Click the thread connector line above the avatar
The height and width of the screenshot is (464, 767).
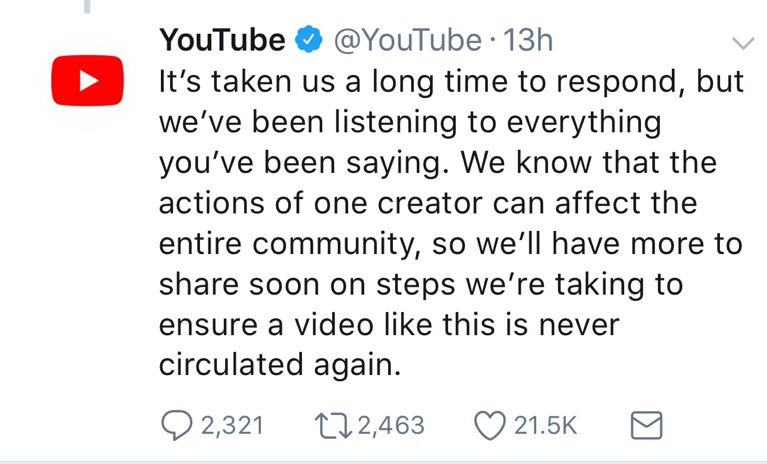(88, 8)
